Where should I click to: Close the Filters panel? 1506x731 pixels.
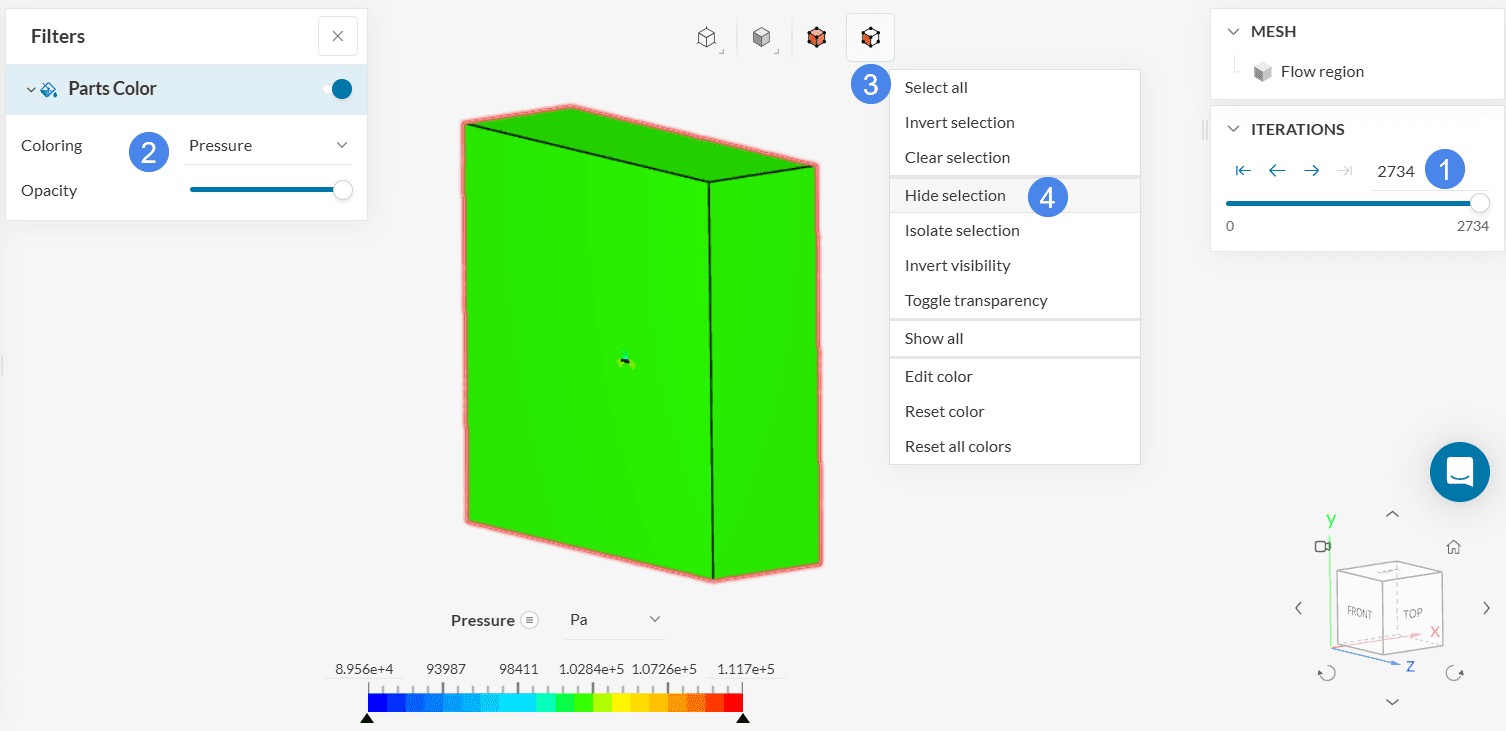337,36
